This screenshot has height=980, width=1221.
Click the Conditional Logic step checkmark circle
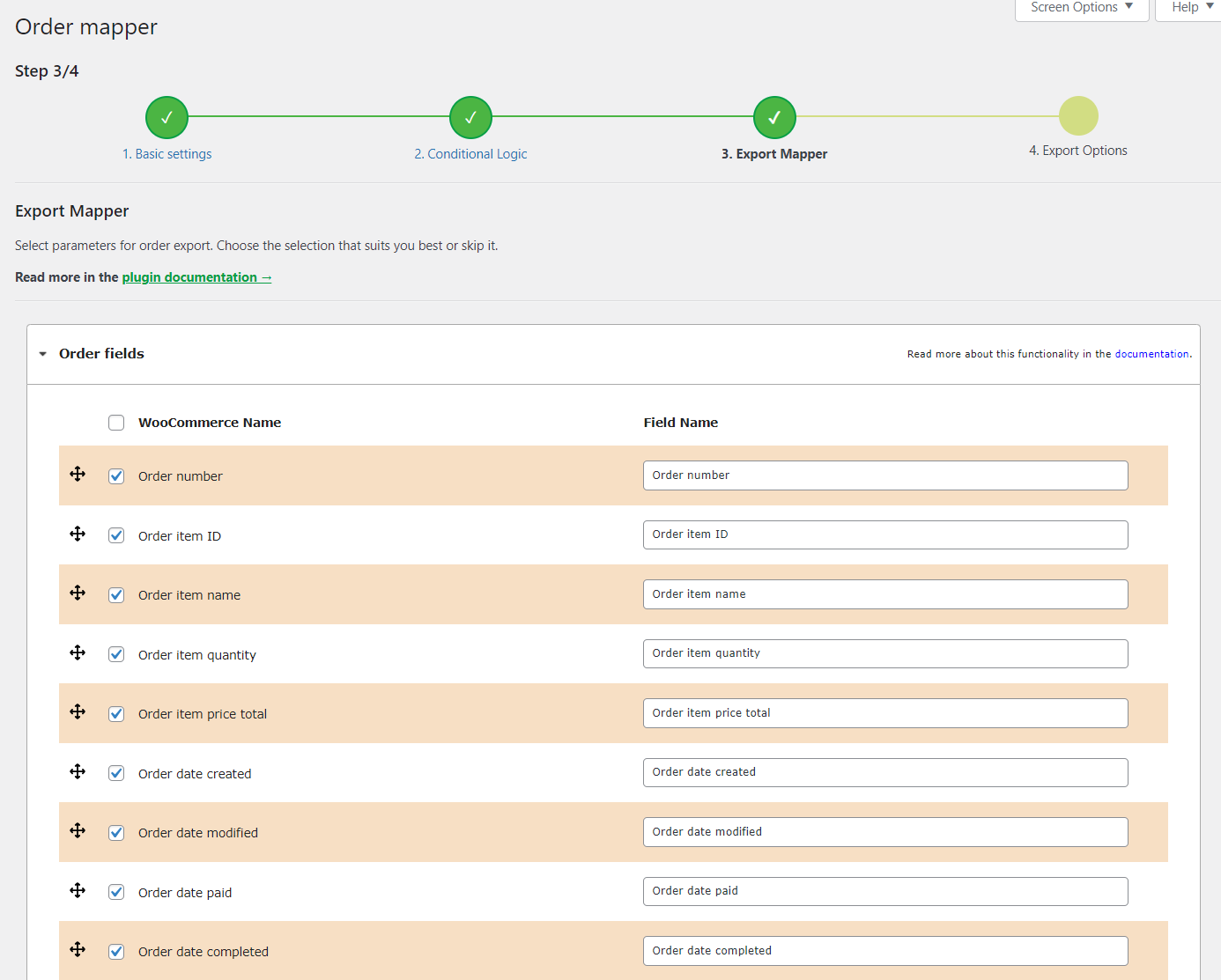tap(470, 116)
